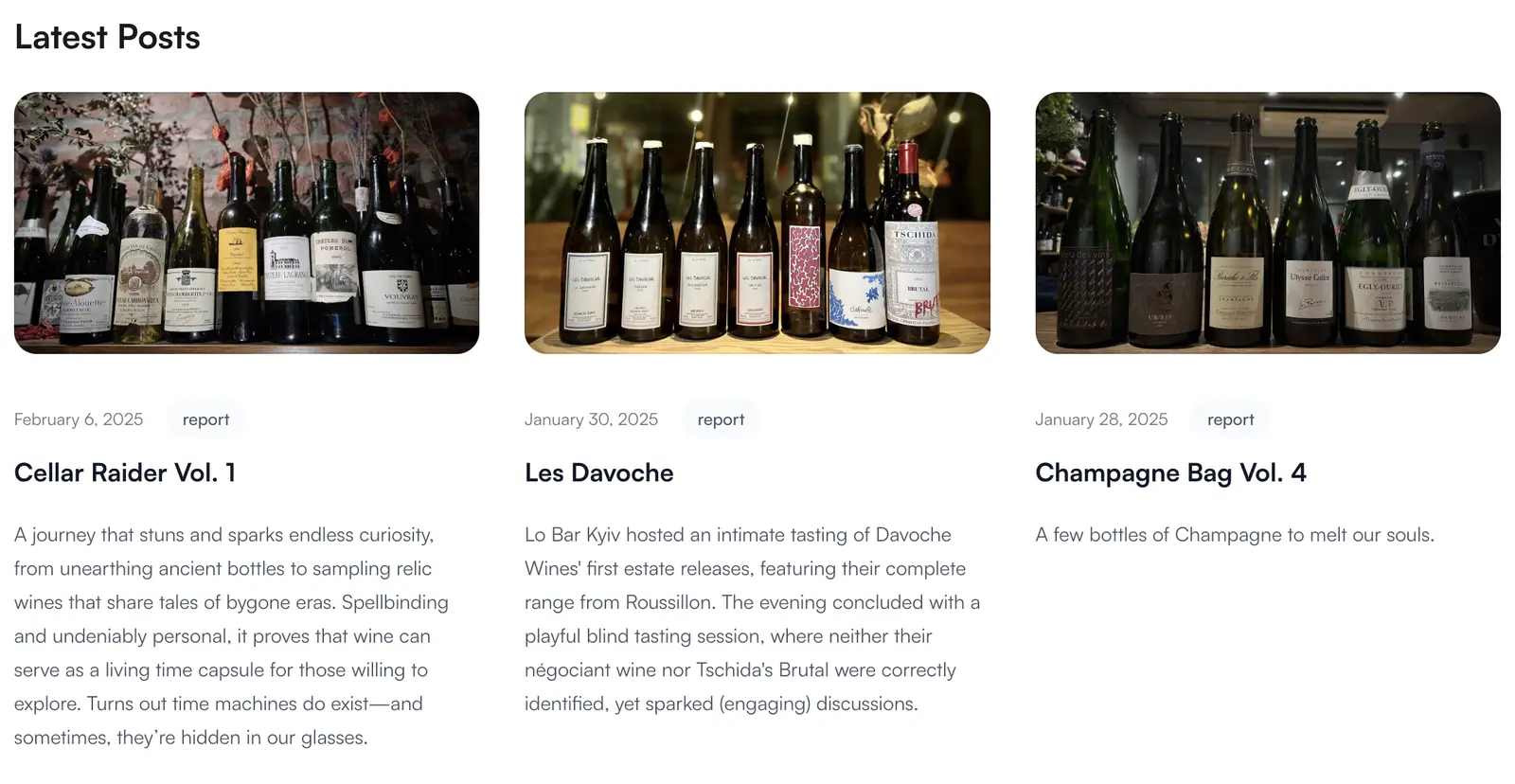Select the report tag next to January 30, 2025
1515x784 pixels.
coord(721,419)
